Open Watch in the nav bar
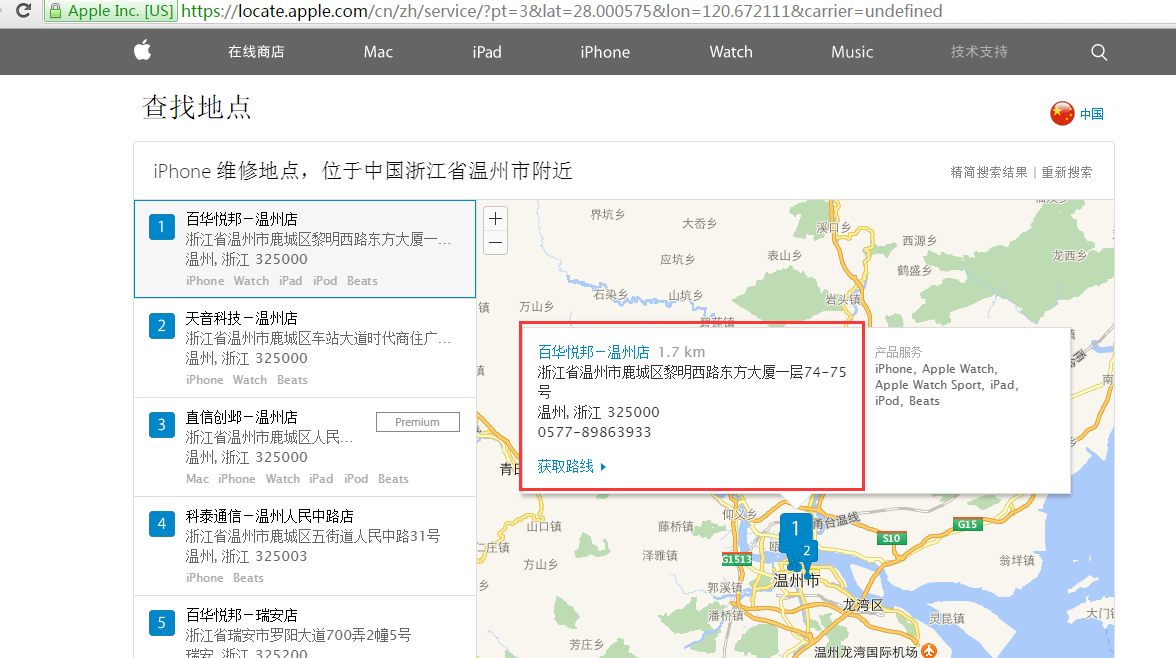The height and width of the screenshot is (658, 1176). 730,52
